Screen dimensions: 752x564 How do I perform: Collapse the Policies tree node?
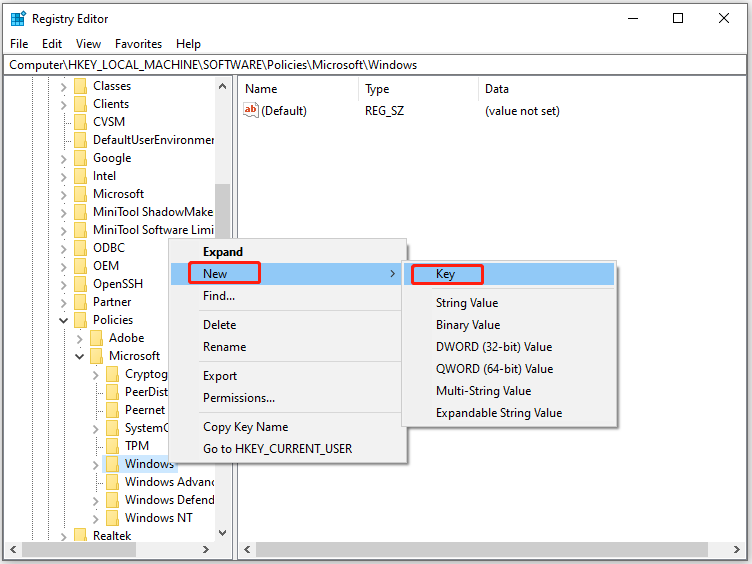pos(63,320)
